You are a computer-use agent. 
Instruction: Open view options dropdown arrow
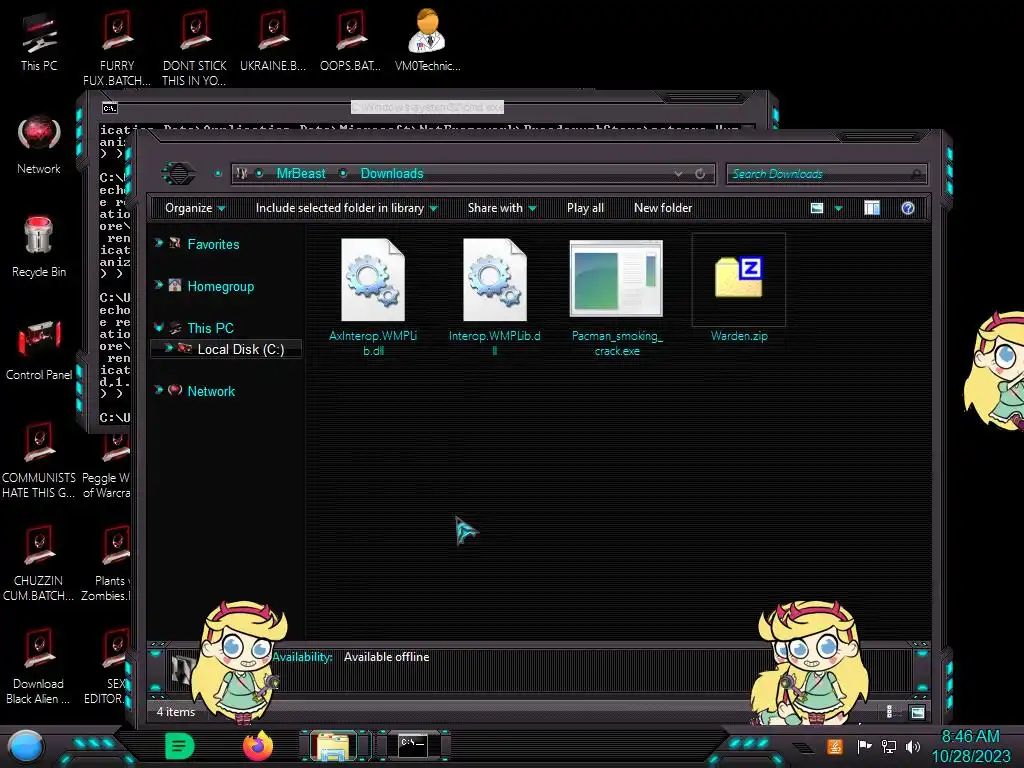839,208
